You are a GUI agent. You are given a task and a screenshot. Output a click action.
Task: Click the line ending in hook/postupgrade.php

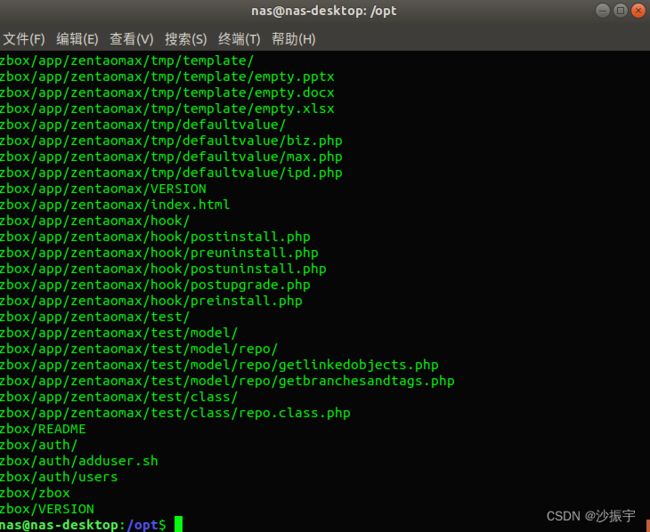point(155,285)
